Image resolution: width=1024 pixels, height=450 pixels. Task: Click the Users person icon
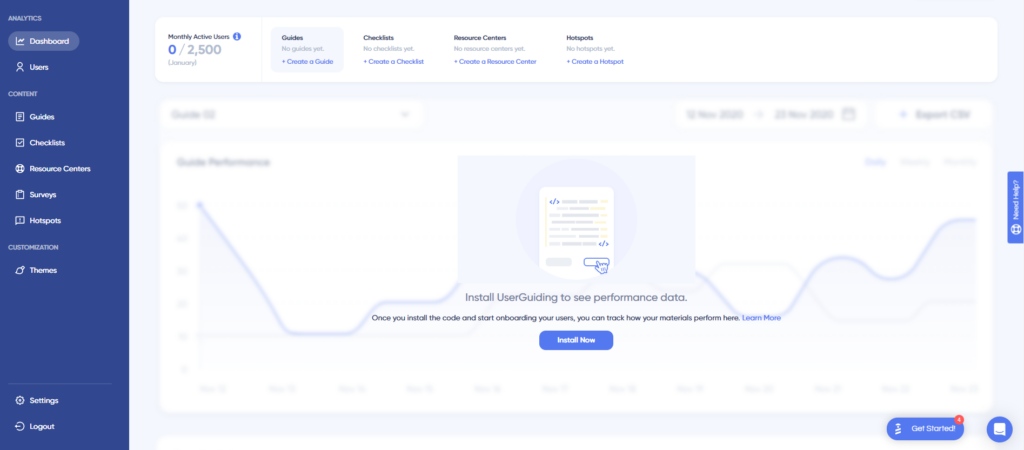[x=20, y=67]
